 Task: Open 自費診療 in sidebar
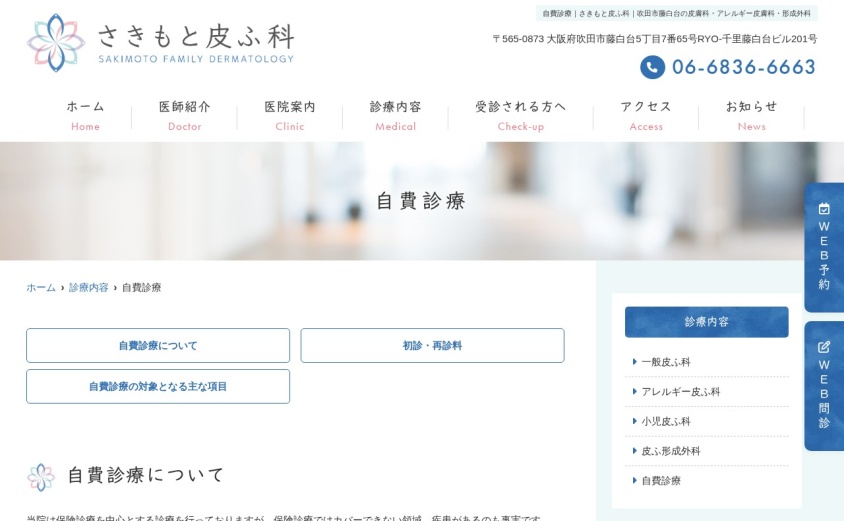click(661, 481)
